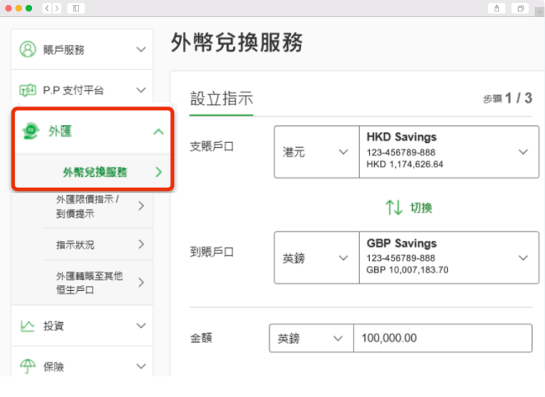The width and height of the screenshot is (545, 397).
Task: Click the HKD 1,174,626.64 balance text
Action: tap(405, 164)
